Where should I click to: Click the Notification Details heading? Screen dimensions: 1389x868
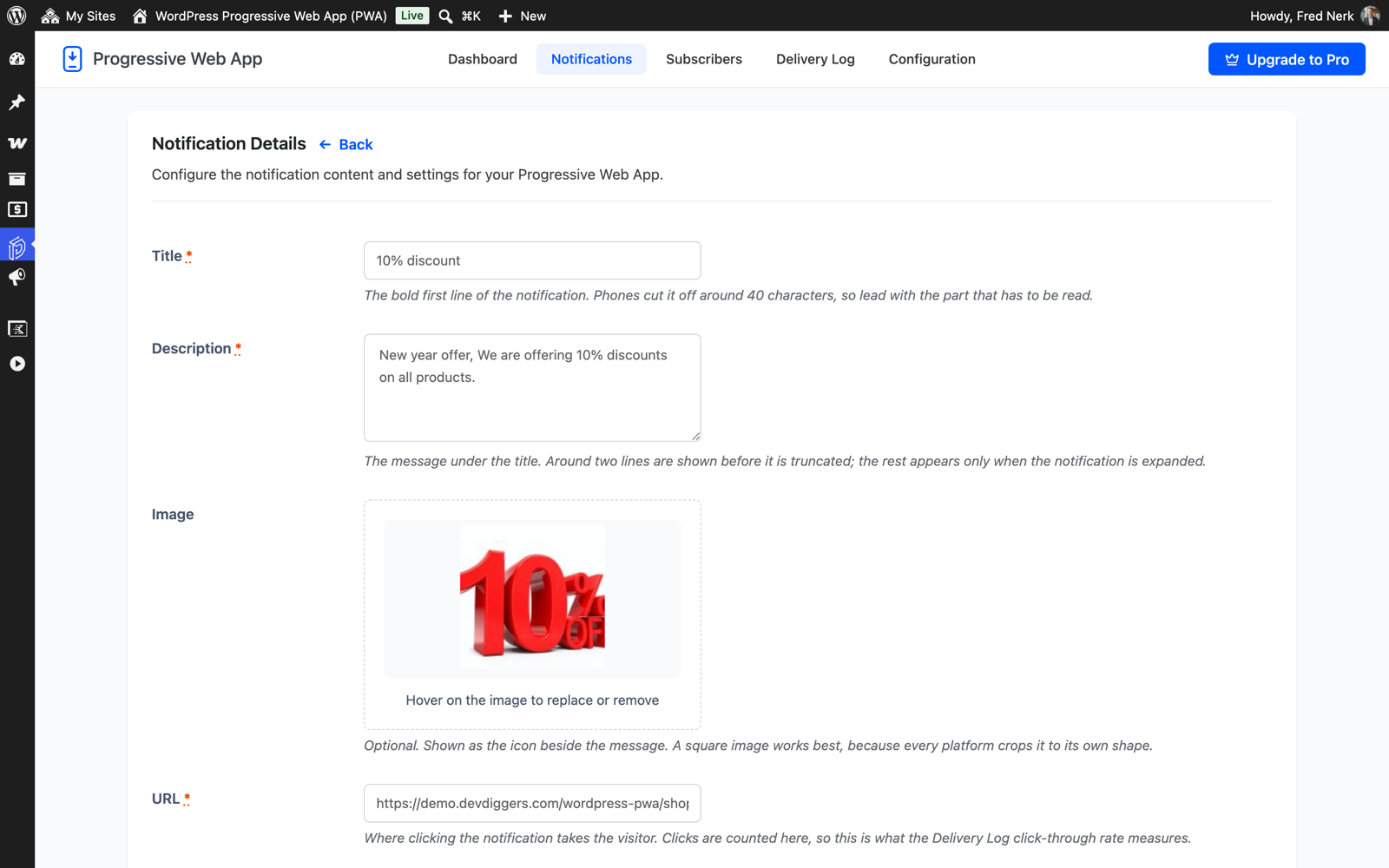point(229,143)
